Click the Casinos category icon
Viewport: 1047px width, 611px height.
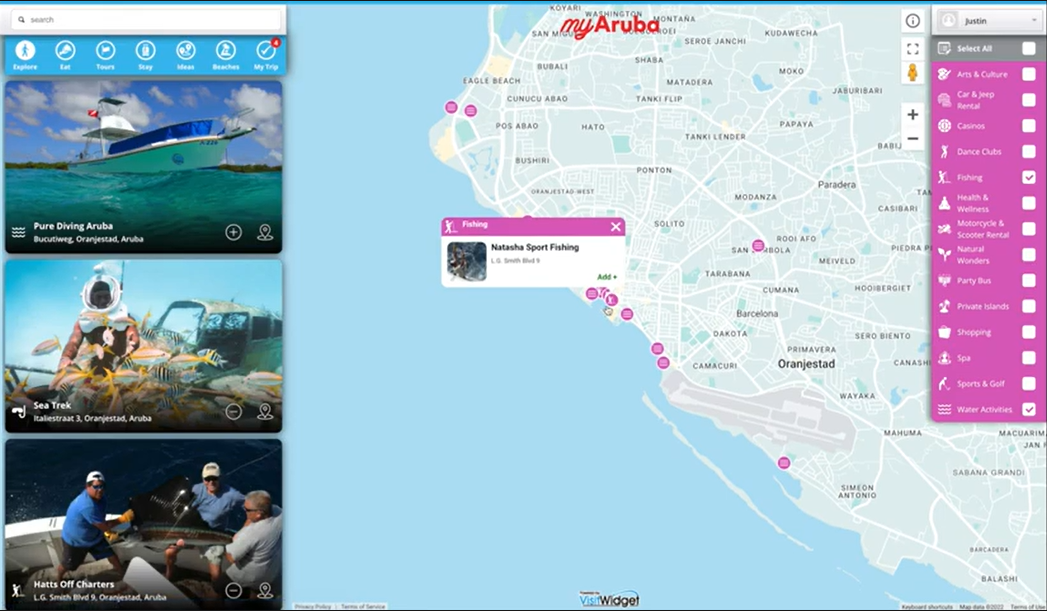944,126
